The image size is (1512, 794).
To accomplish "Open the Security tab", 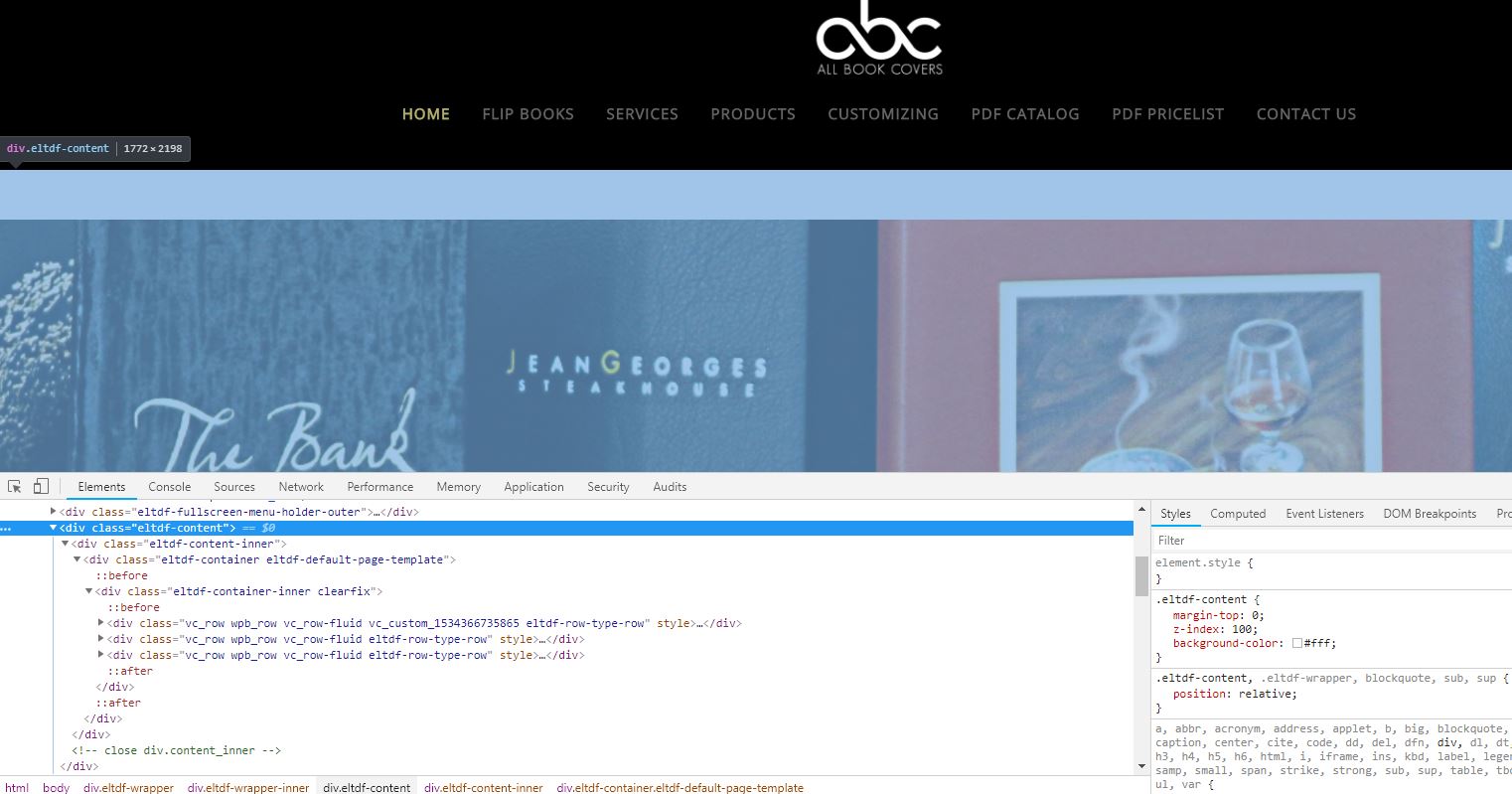I will 608,487.
